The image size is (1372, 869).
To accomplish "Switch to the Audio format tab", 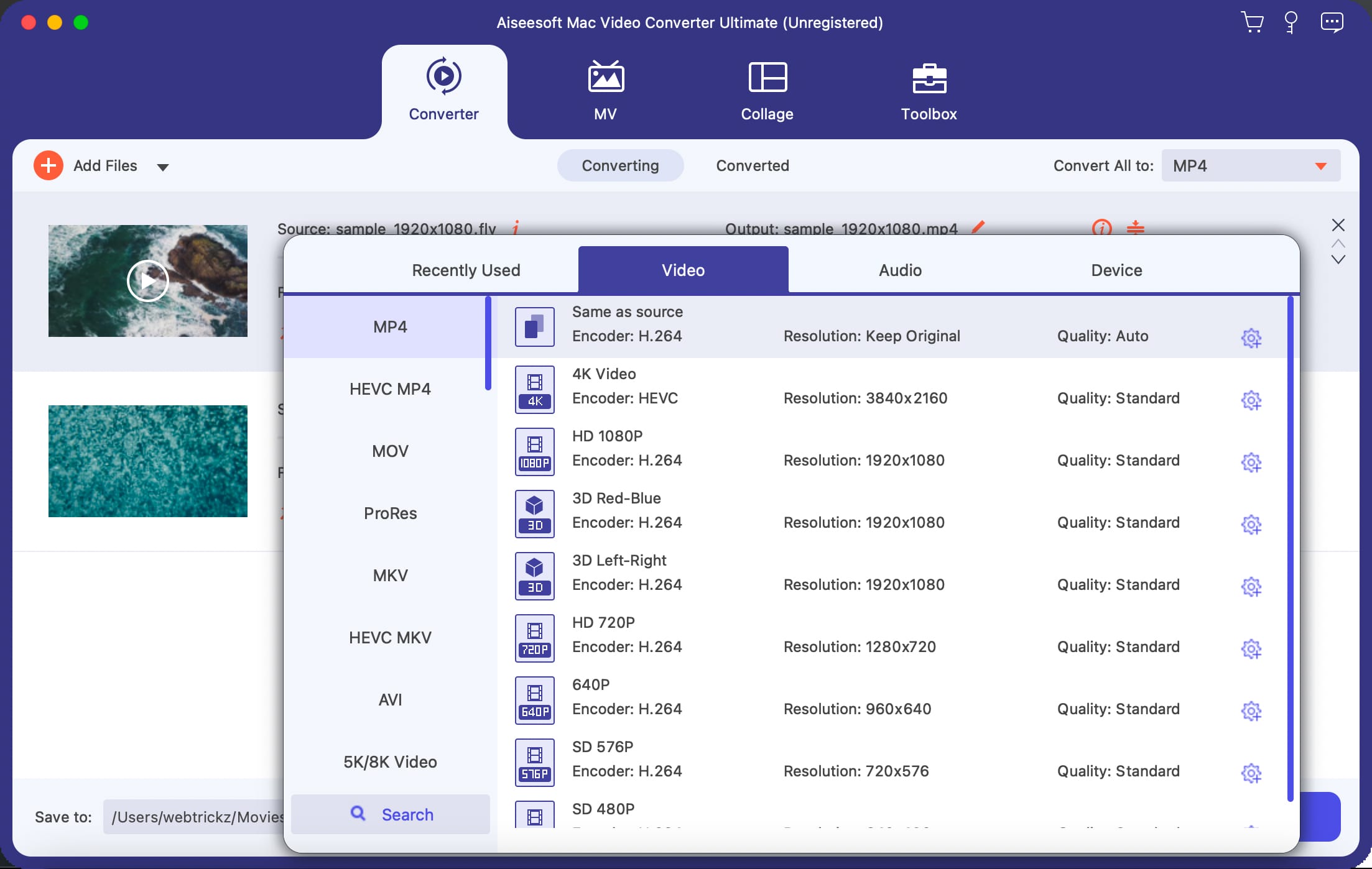I will (899, 270).
